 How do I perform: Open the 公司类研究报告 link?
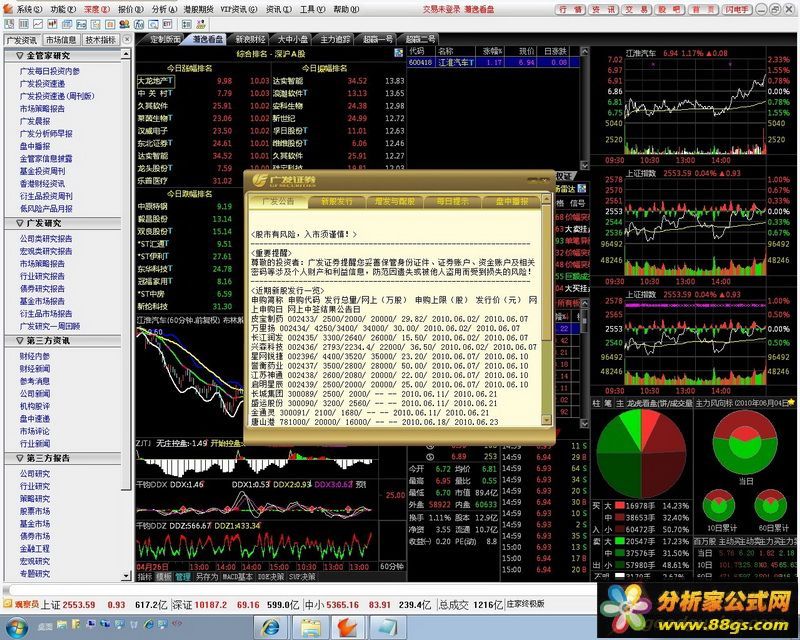click(x=46, y=238)
